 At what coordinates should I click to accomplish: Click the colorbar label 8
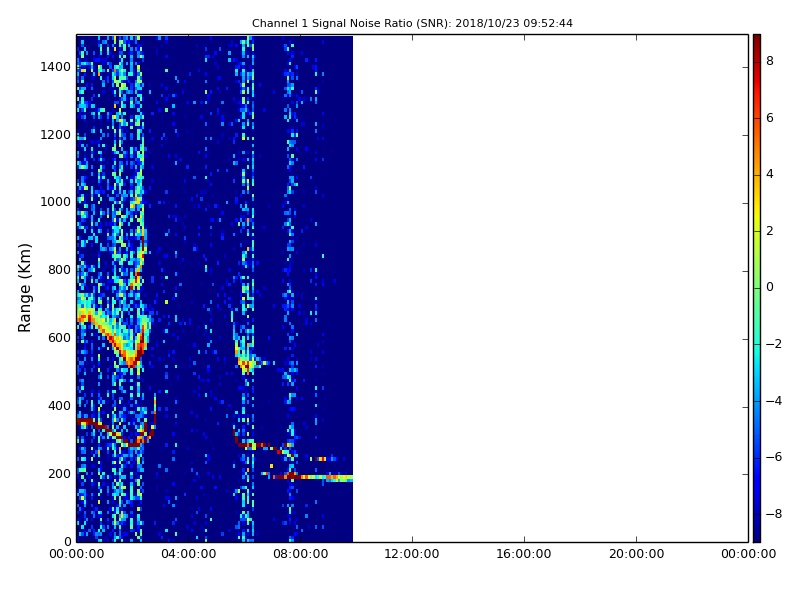[x=770, y=61]
